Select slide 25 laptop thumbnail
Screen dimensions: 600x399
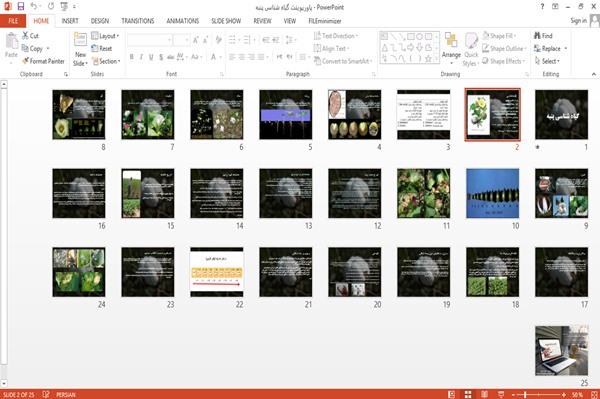(x=561, y=350)
